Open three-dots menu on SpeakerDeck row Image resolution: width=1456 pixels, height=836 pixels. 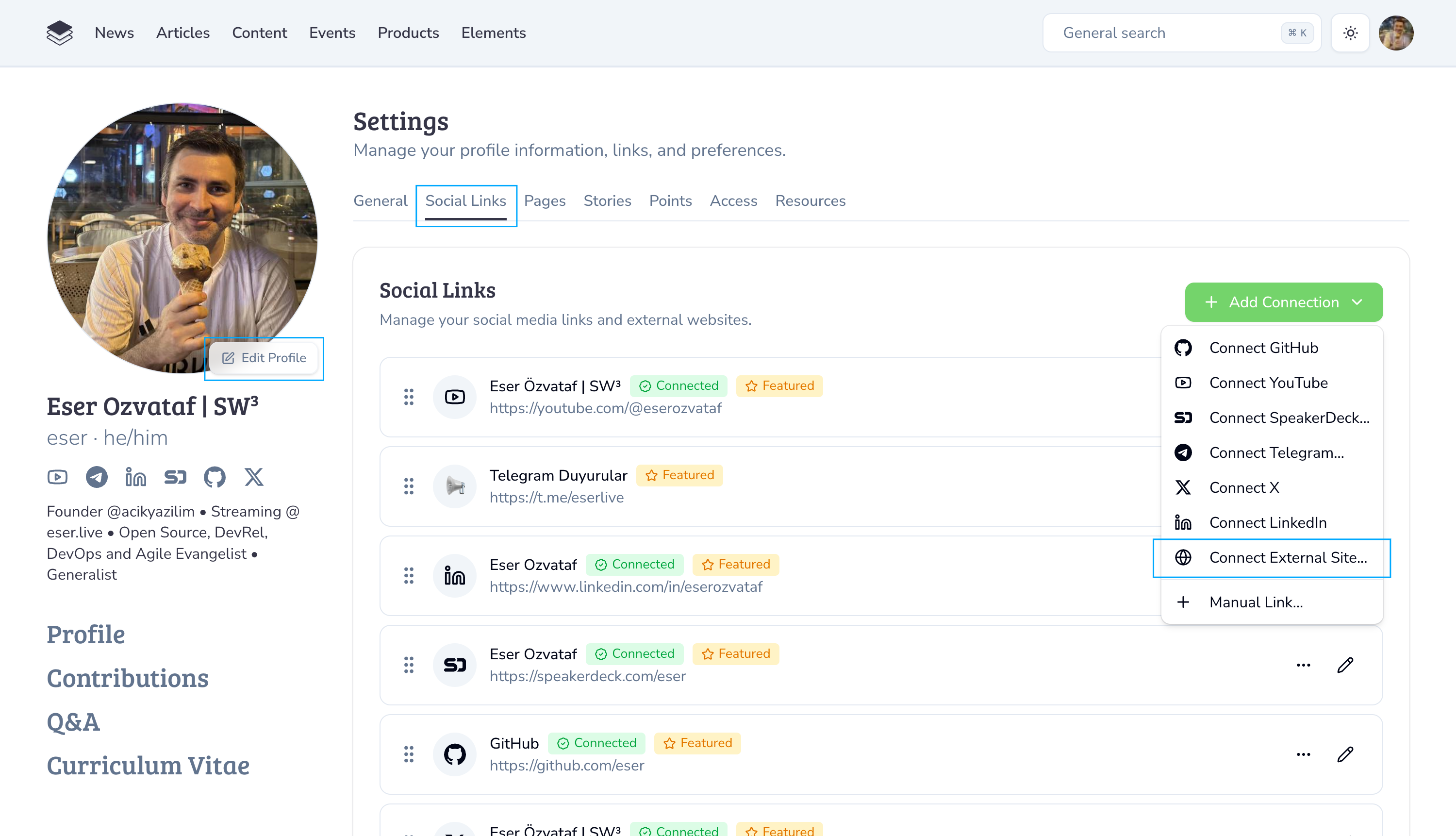pos(1303,665)
